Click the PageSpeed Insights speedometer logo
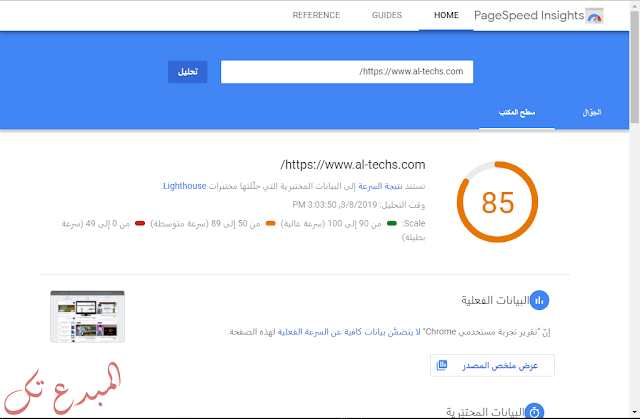The width and height of the screenshot is (640, 419). [x=594, y=17]
